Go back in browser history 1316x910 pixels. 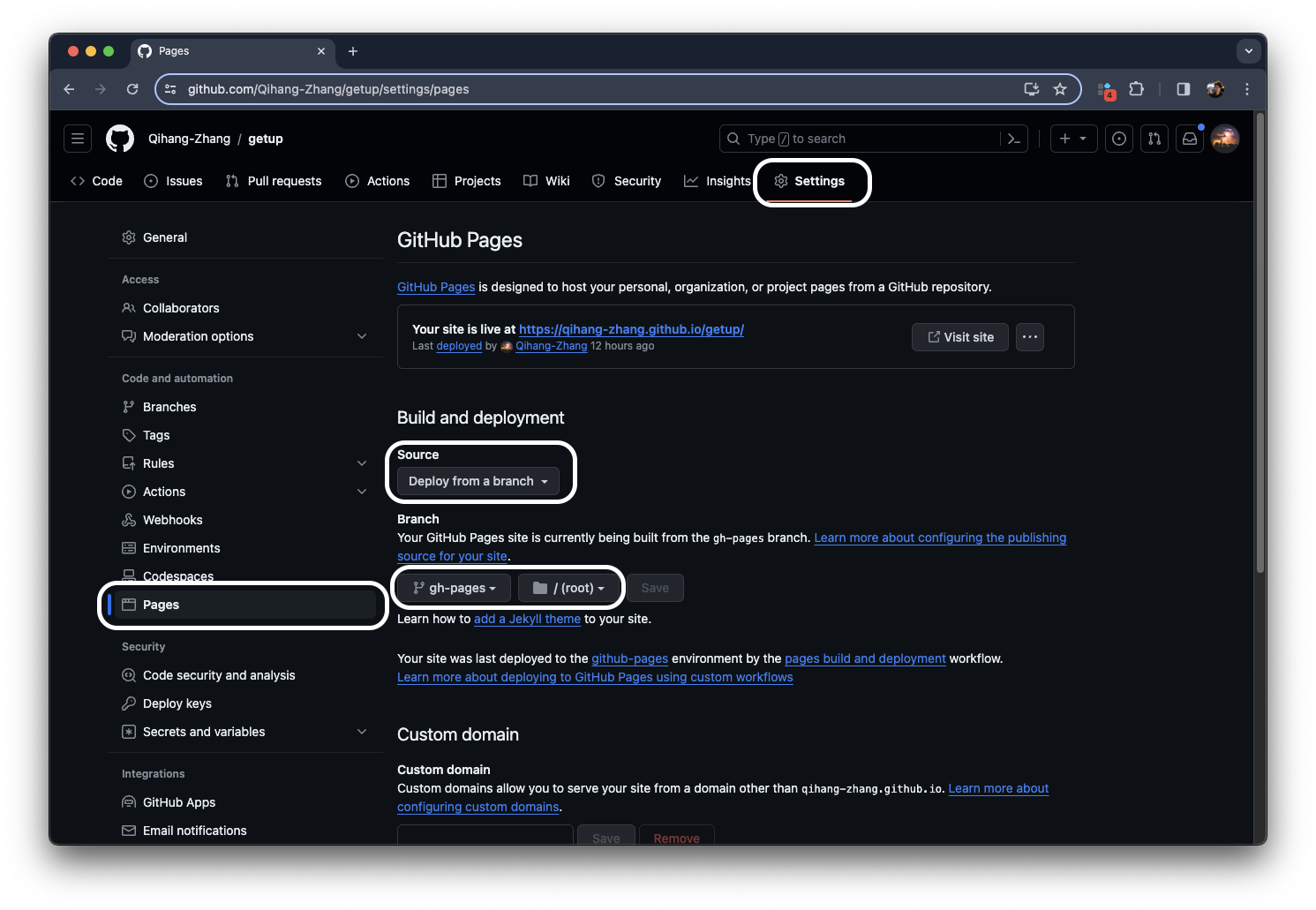point(69,89)
